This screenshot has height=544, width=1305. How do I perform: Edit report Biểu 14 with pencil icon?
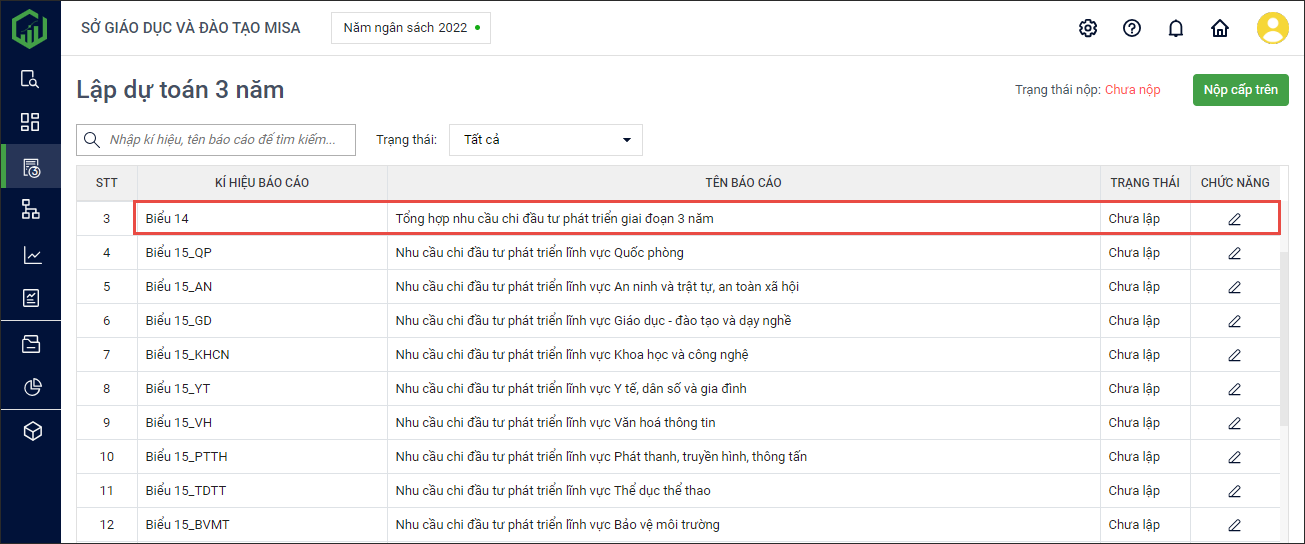1234,219
